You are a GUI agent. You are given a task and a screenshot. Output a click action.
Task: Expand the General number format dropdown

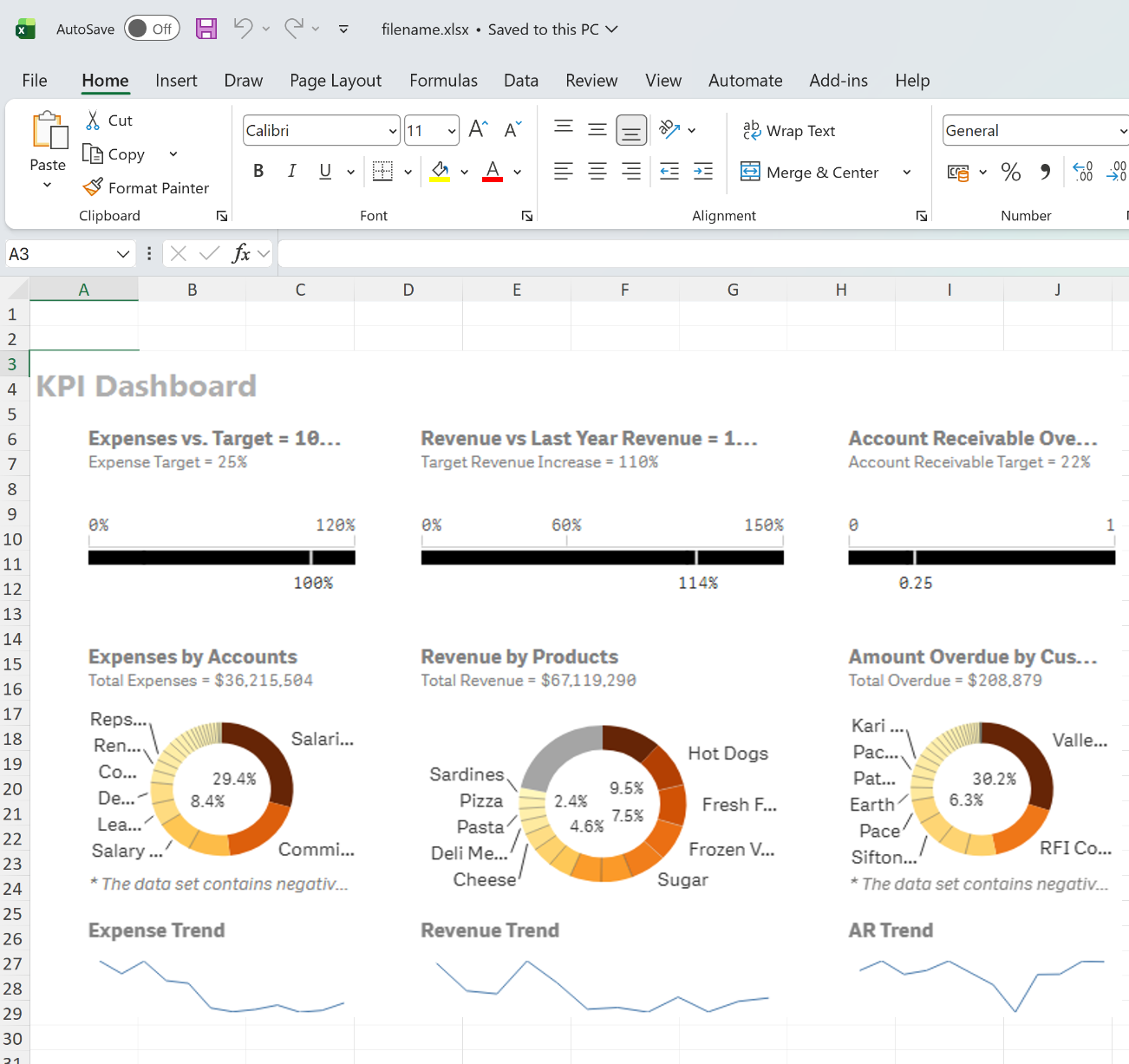(x=1123, y=131)
